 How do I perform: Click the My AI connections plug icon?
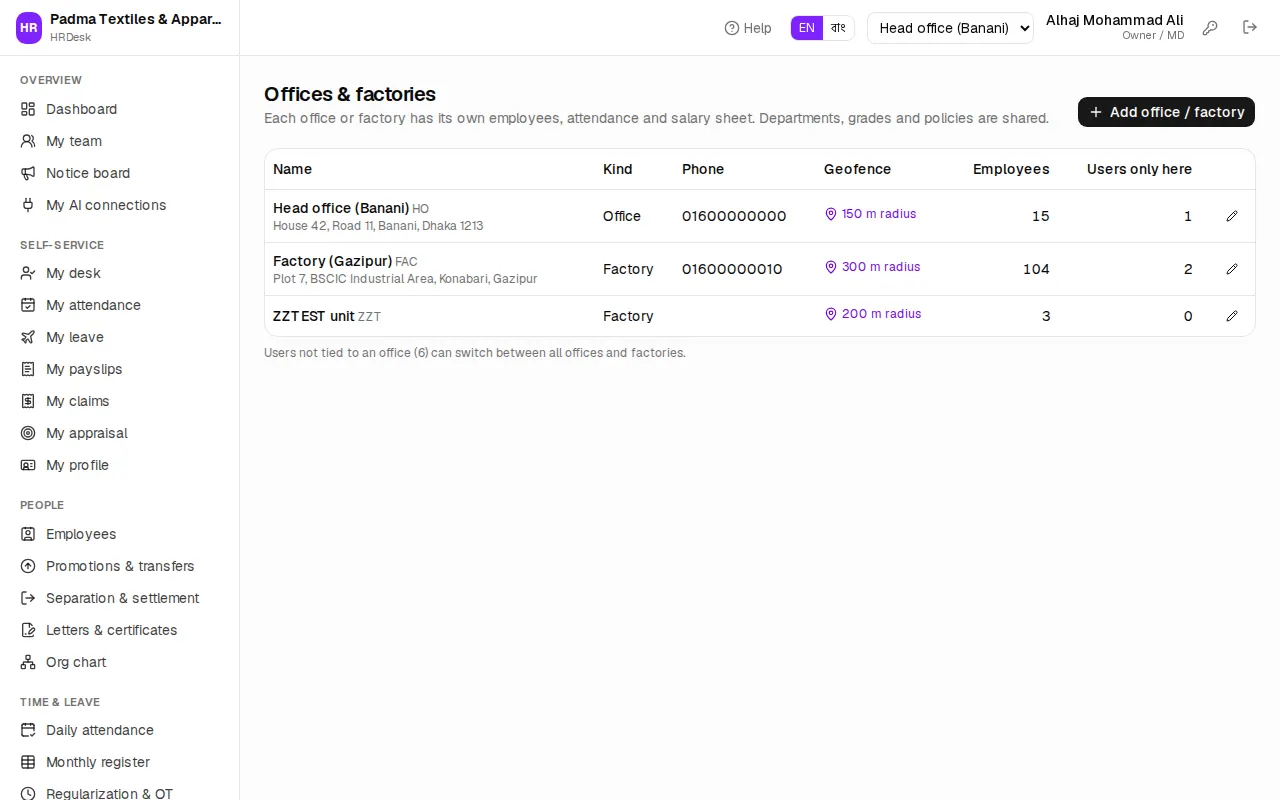[28, 205]
